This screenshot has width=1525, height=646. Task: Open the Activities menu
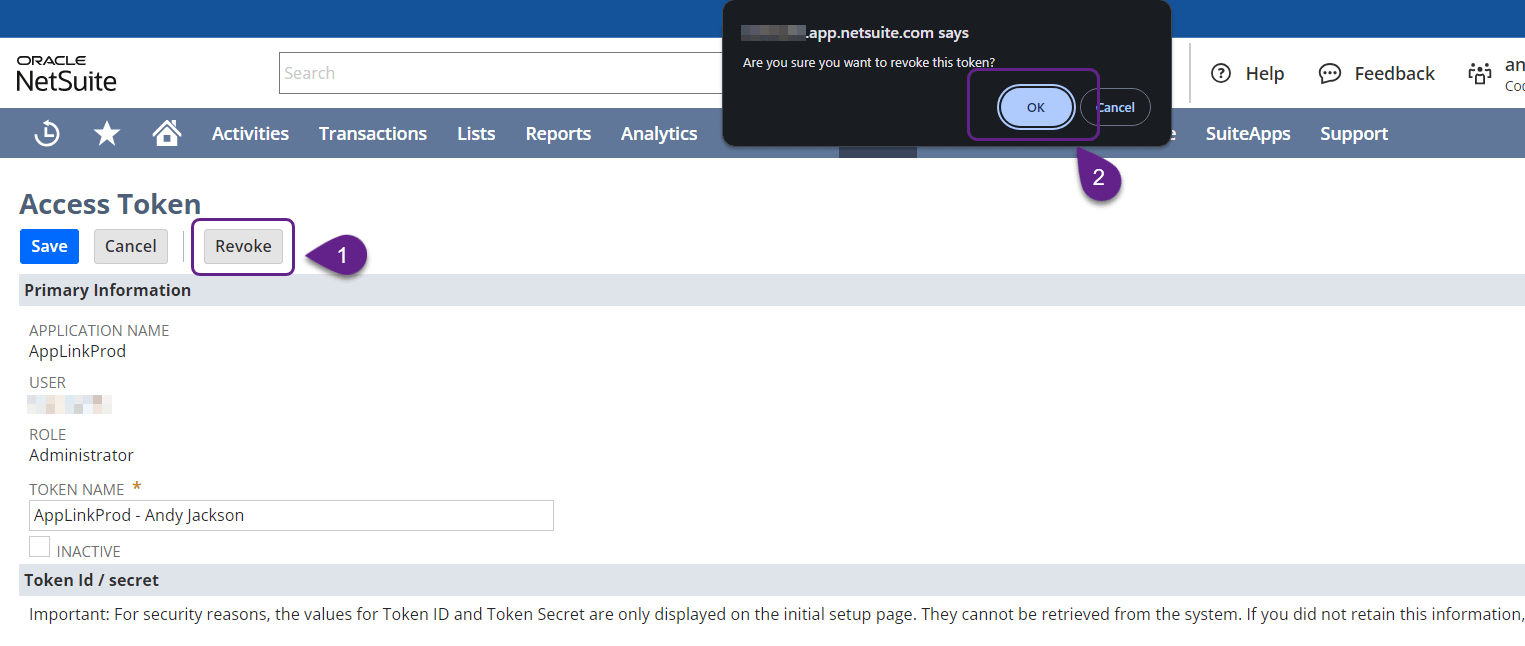pos(249,133)
